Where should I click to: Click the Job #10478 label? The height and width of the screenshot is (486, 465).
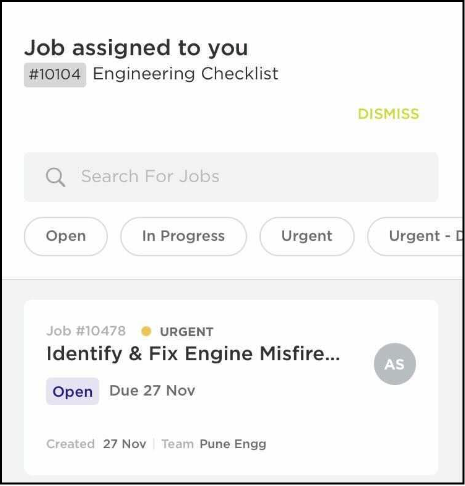[x=86, y=331]
